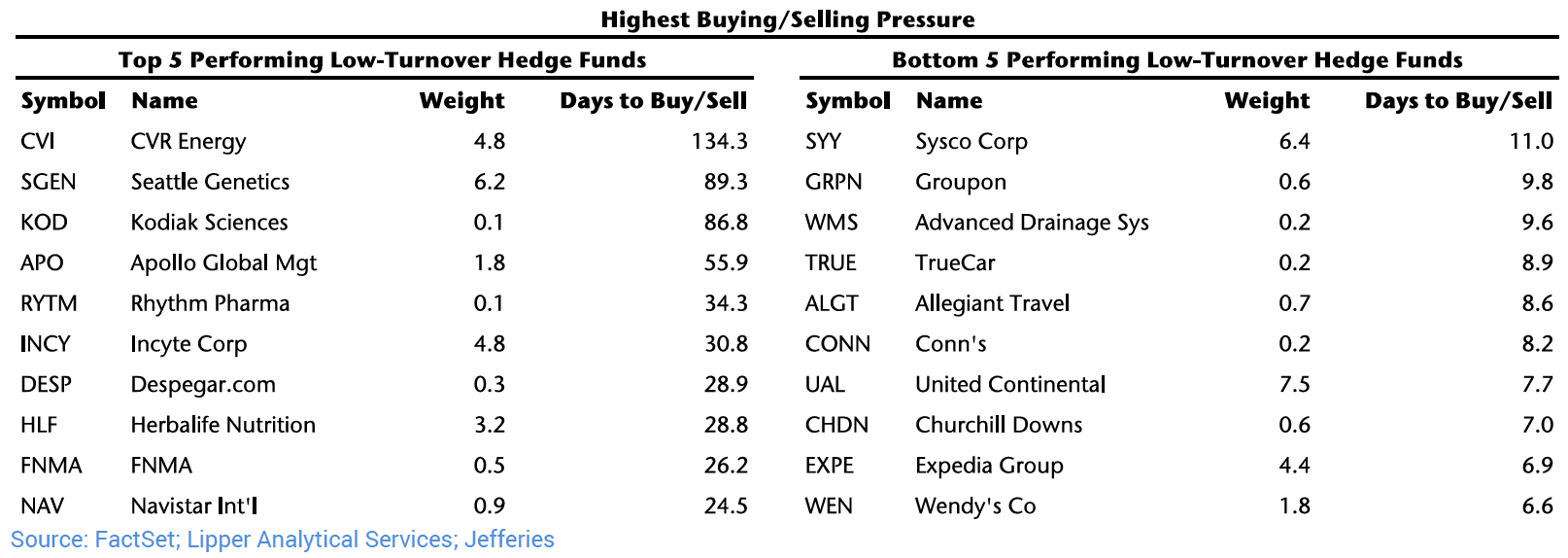Select the KOD symbol cell
This screenshot has width=1568, height=558.
coord(44,223)
